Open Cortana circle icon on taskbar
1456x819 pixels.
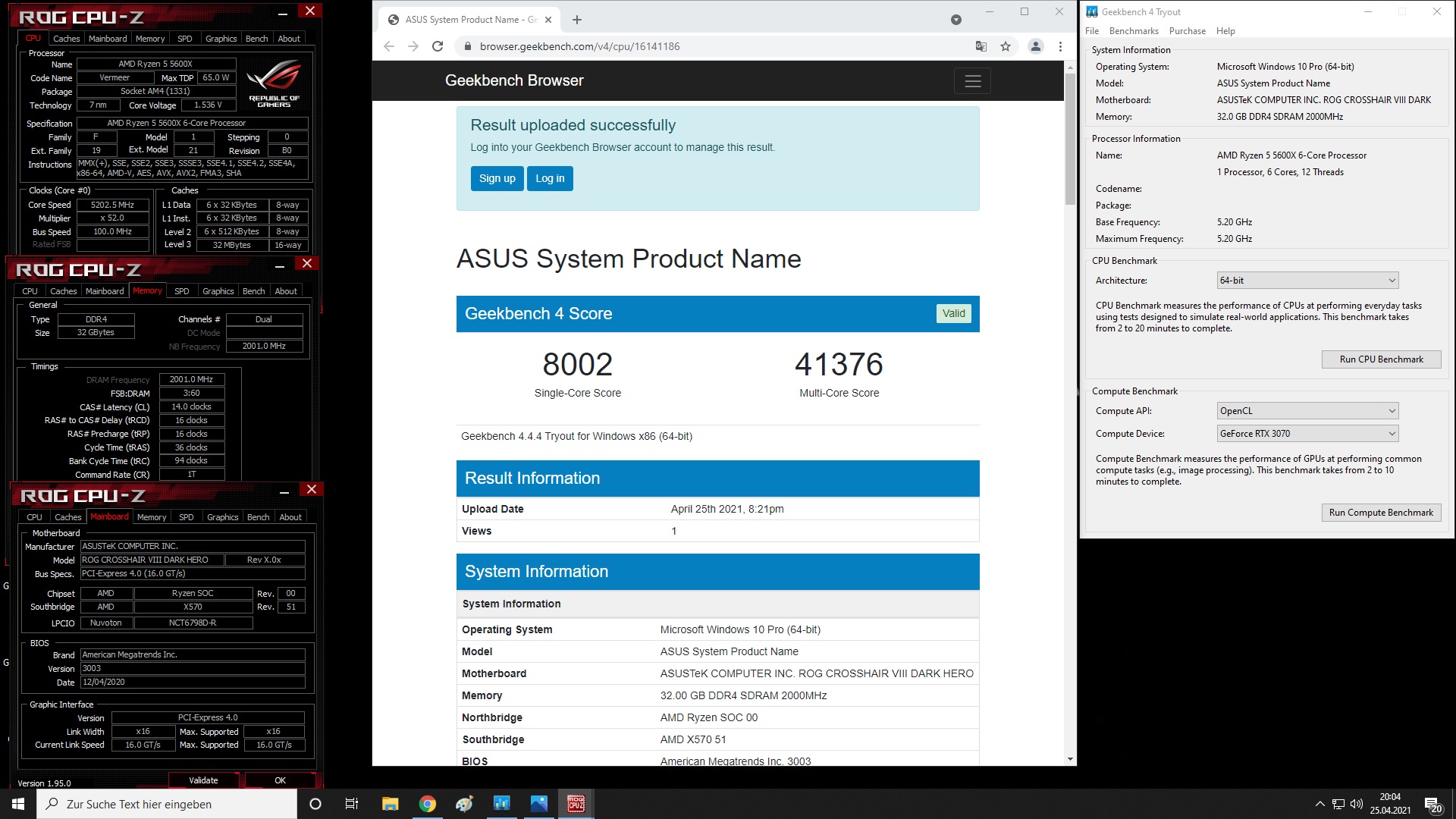(x=315, y=804)
